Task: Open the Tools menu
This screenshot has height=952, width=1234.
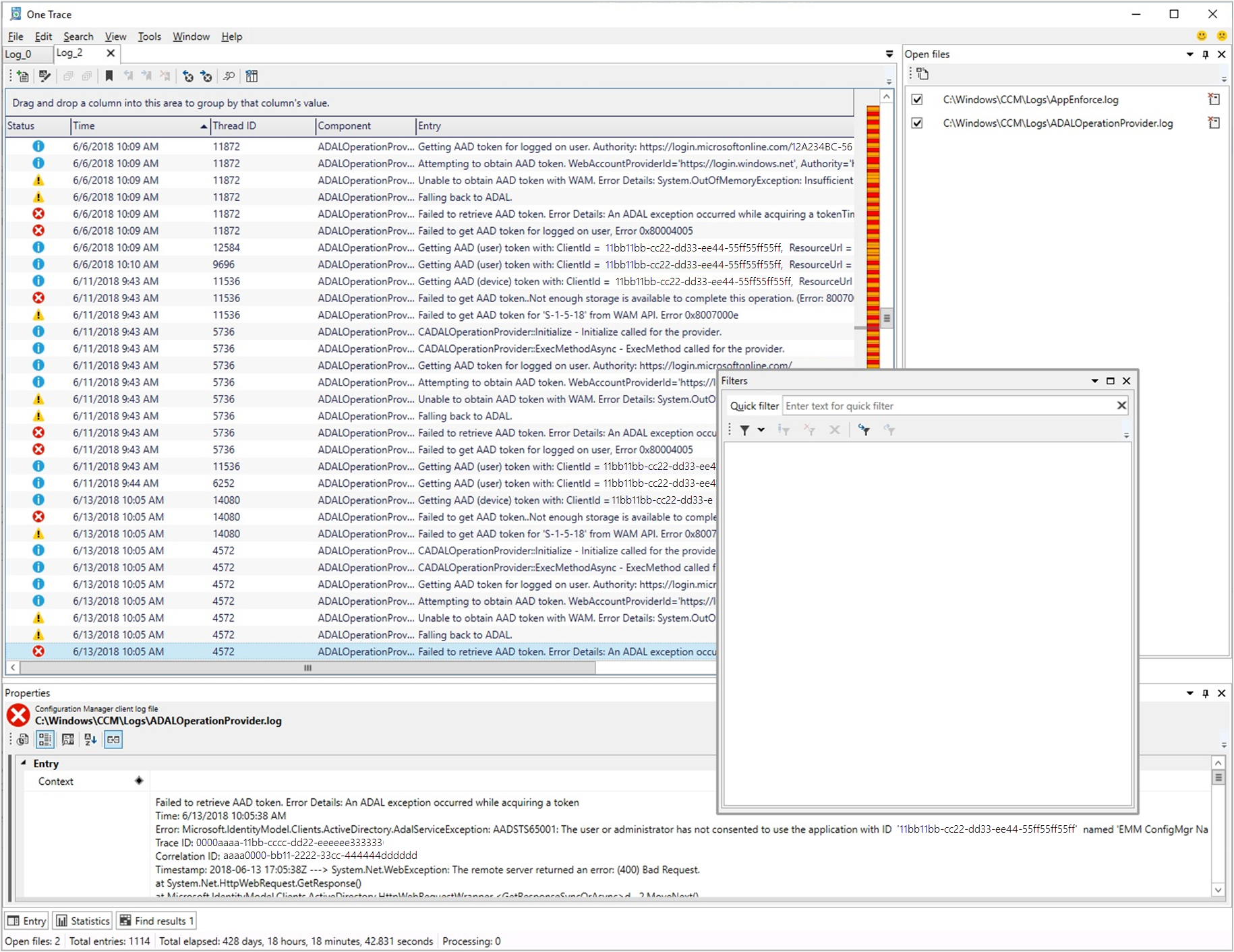Action: pos(149,36)
